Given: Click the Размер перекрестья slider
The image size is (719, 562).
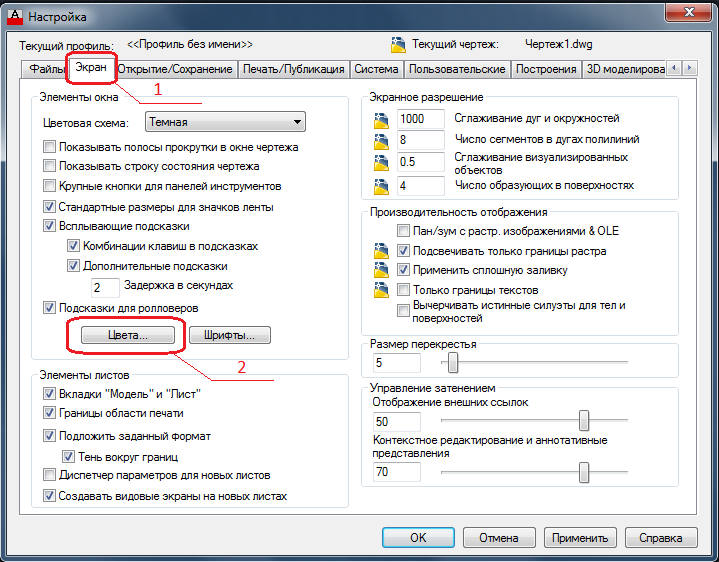Looking at the screenshot, I should point(452,362).
